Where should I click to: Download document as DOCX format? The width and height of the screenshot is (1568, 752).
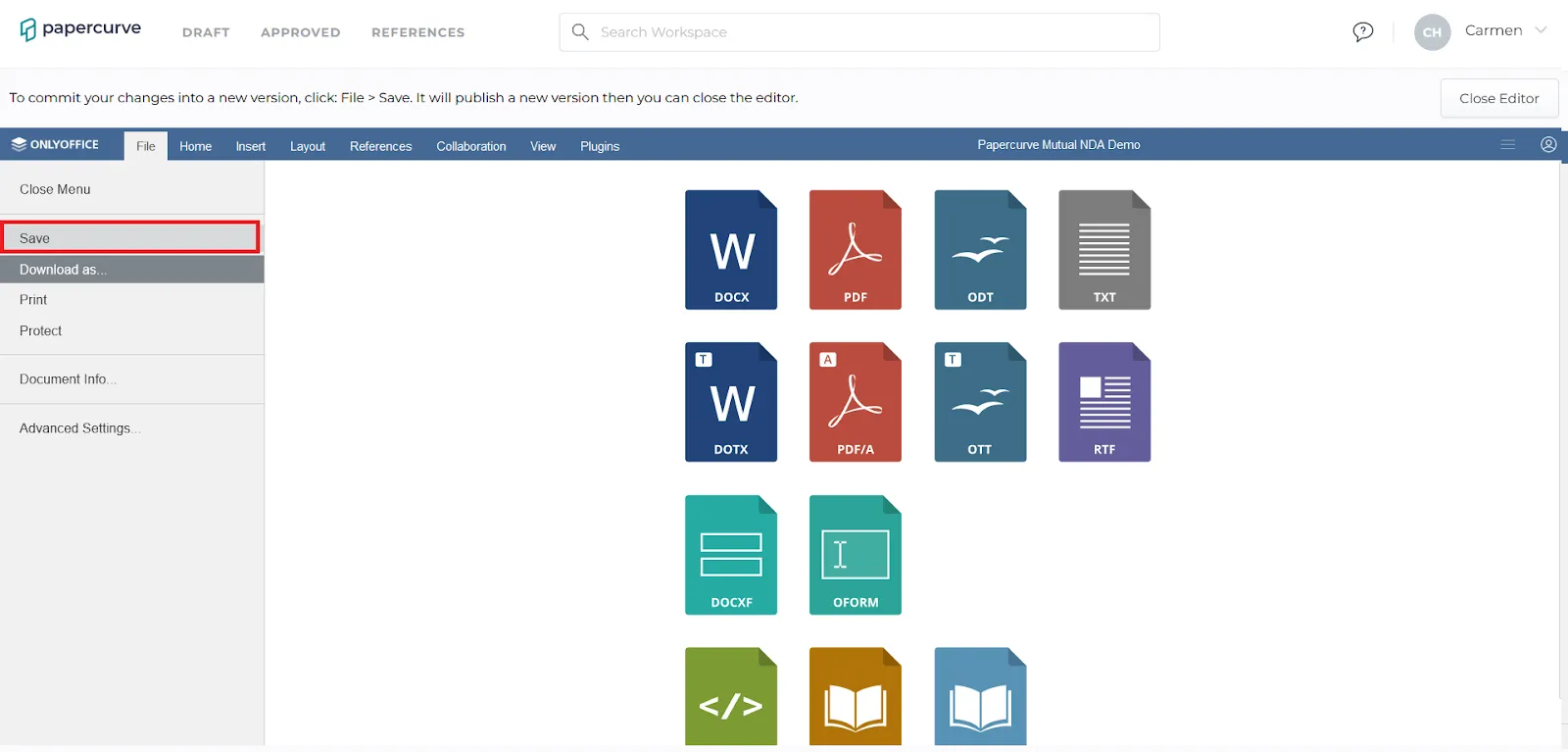coord(731,250)
